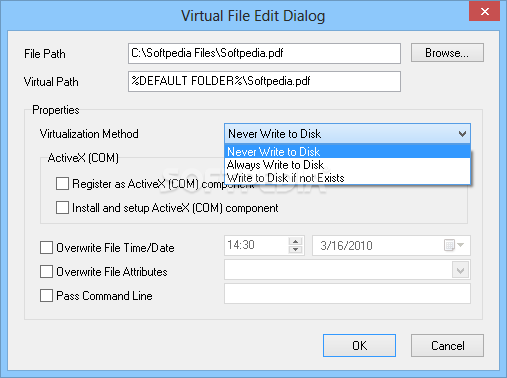This screenshot has width=507, height=378.
Task: Confirm with the OK button
Action: 359,346
